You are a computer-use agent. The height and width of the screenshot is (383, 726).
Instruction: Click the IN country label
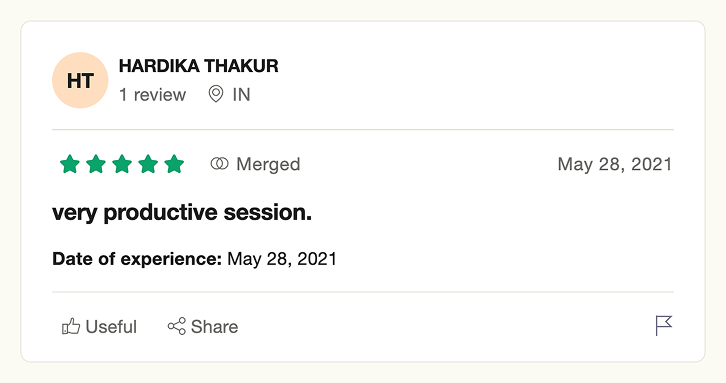coord(241,94)
